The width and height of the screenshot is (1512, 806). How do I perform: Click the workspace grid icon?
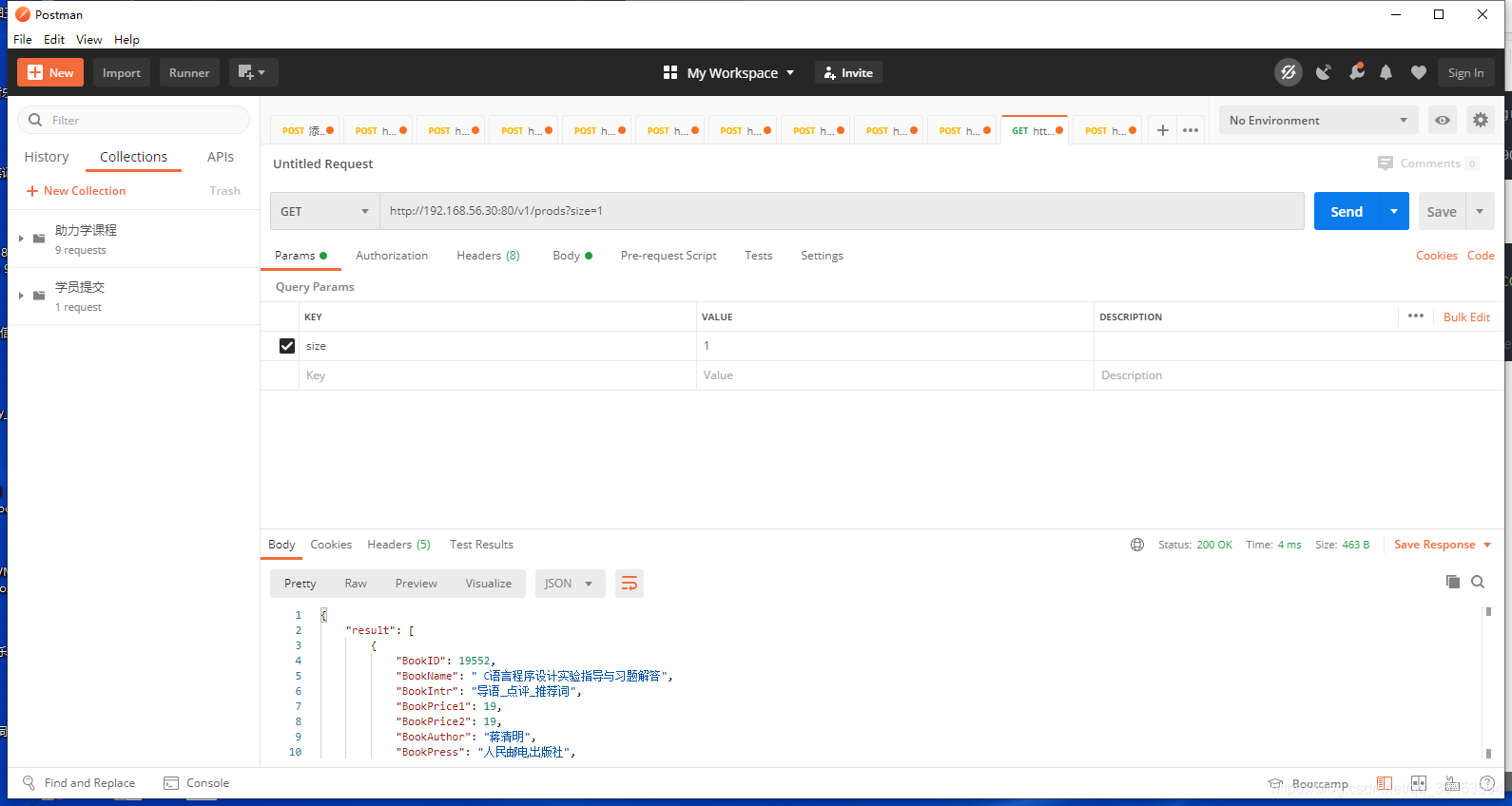[x=670, y=72]
